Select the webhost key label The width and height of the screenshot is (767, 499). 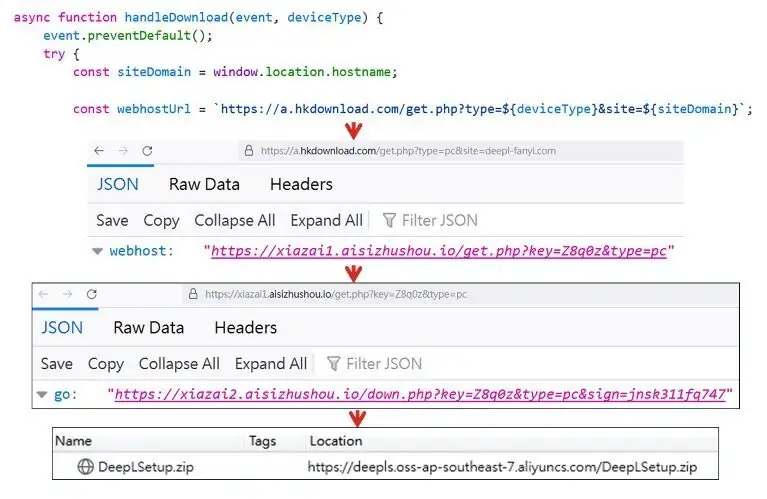[141, 251]
